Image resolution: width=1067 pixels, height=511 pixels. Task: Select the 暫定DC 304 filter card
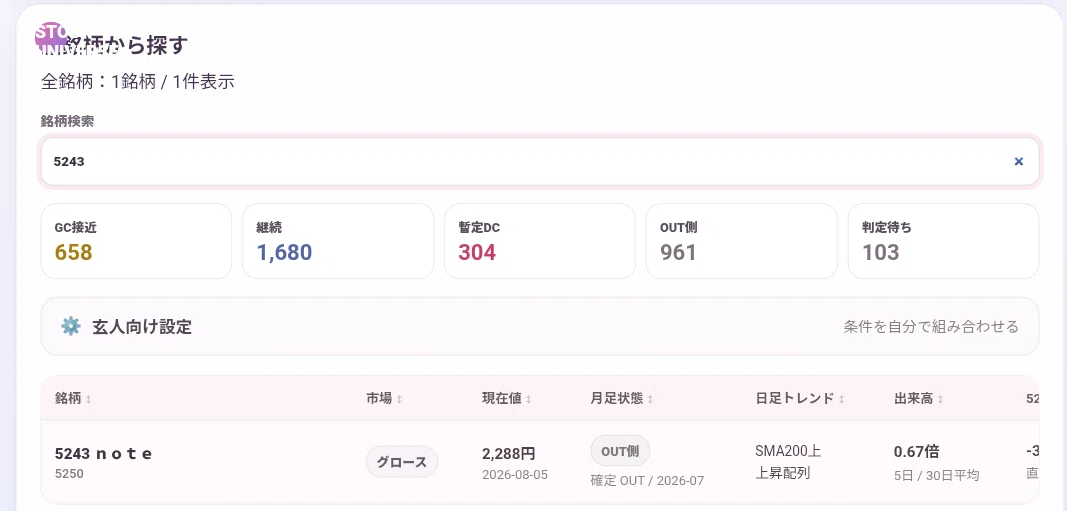coord(540,241)
